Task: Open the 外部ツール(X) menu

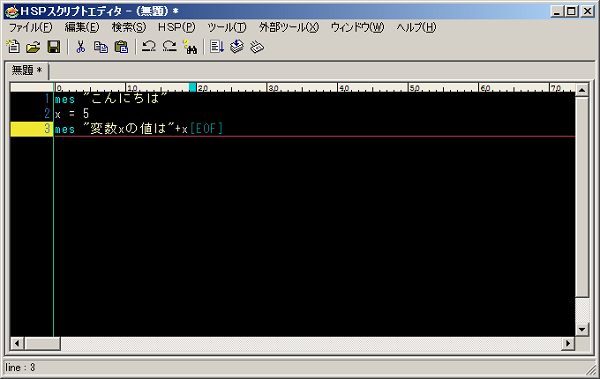Action: coord(289,27)
